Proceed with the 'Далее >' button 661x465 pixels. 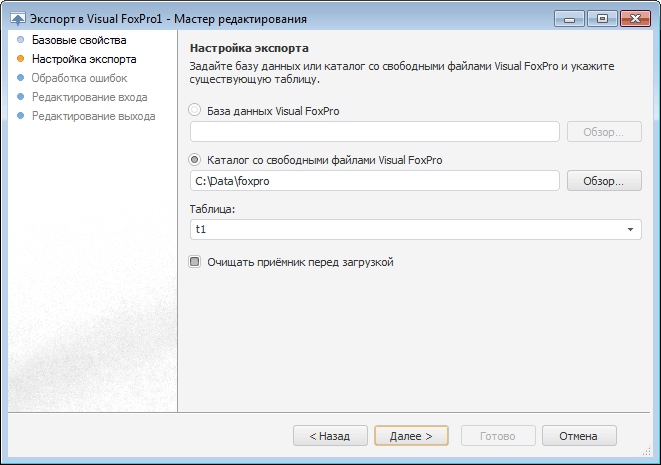coord(411,436)
